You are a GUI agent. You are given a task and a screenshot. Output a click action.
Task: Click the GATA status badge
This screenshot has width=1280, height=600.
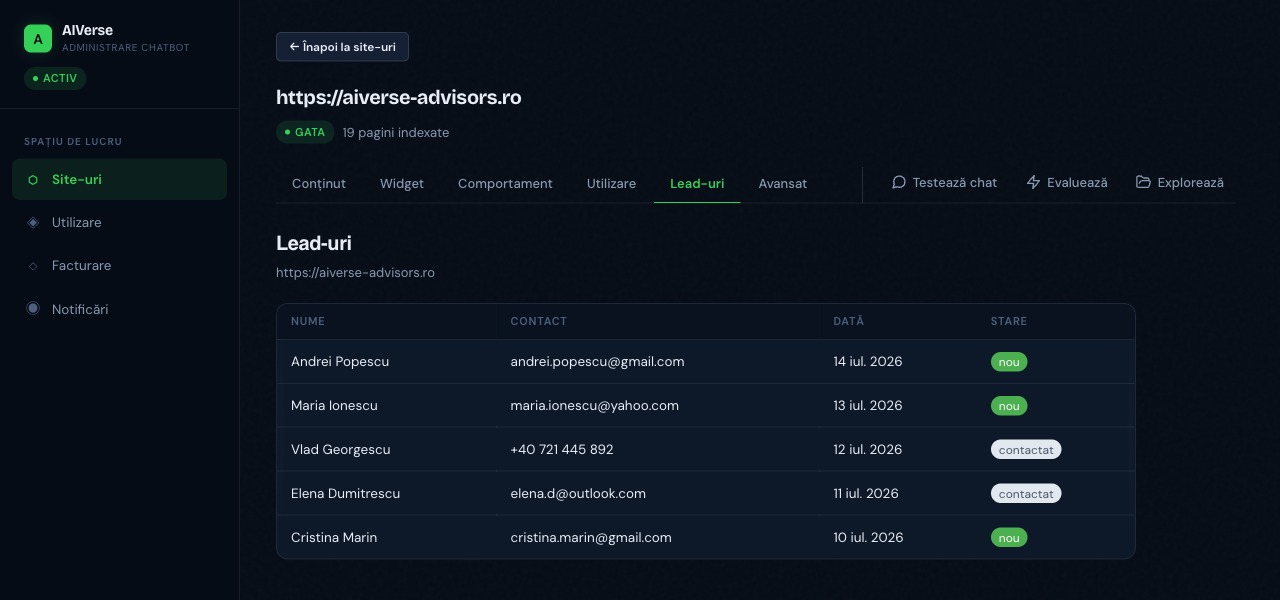tap(305, 132)
